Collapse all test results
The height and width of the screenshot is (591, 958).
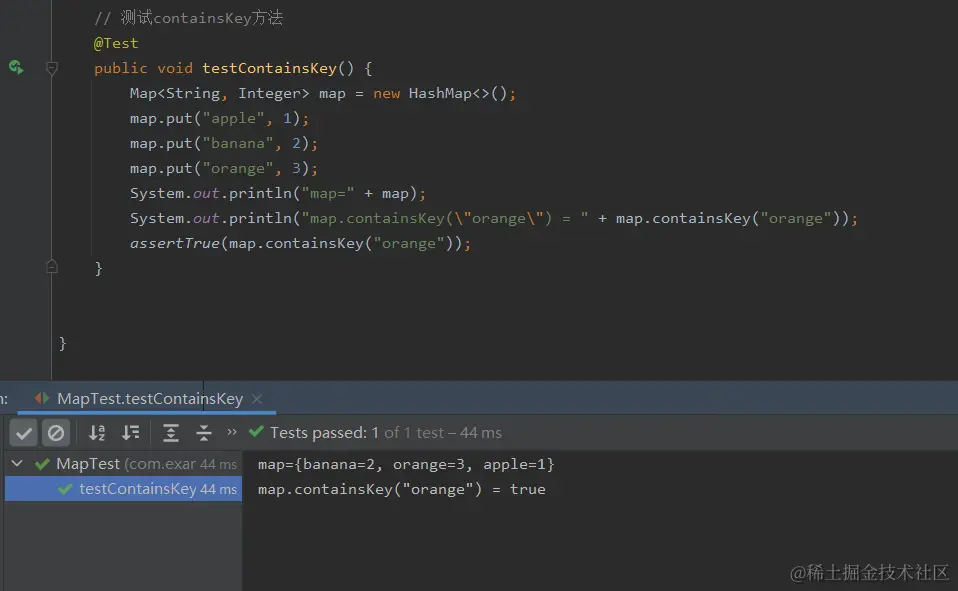(203, 433)
